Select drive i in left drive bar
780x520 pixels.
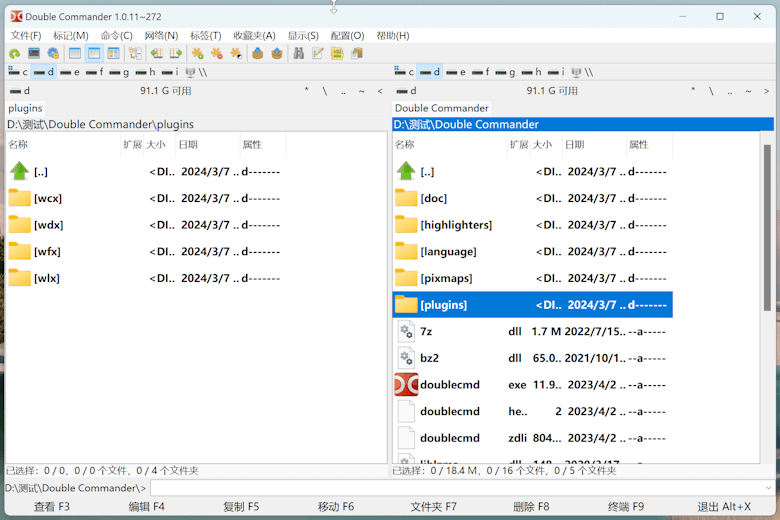pyautogui.click(x=169, y=72)
